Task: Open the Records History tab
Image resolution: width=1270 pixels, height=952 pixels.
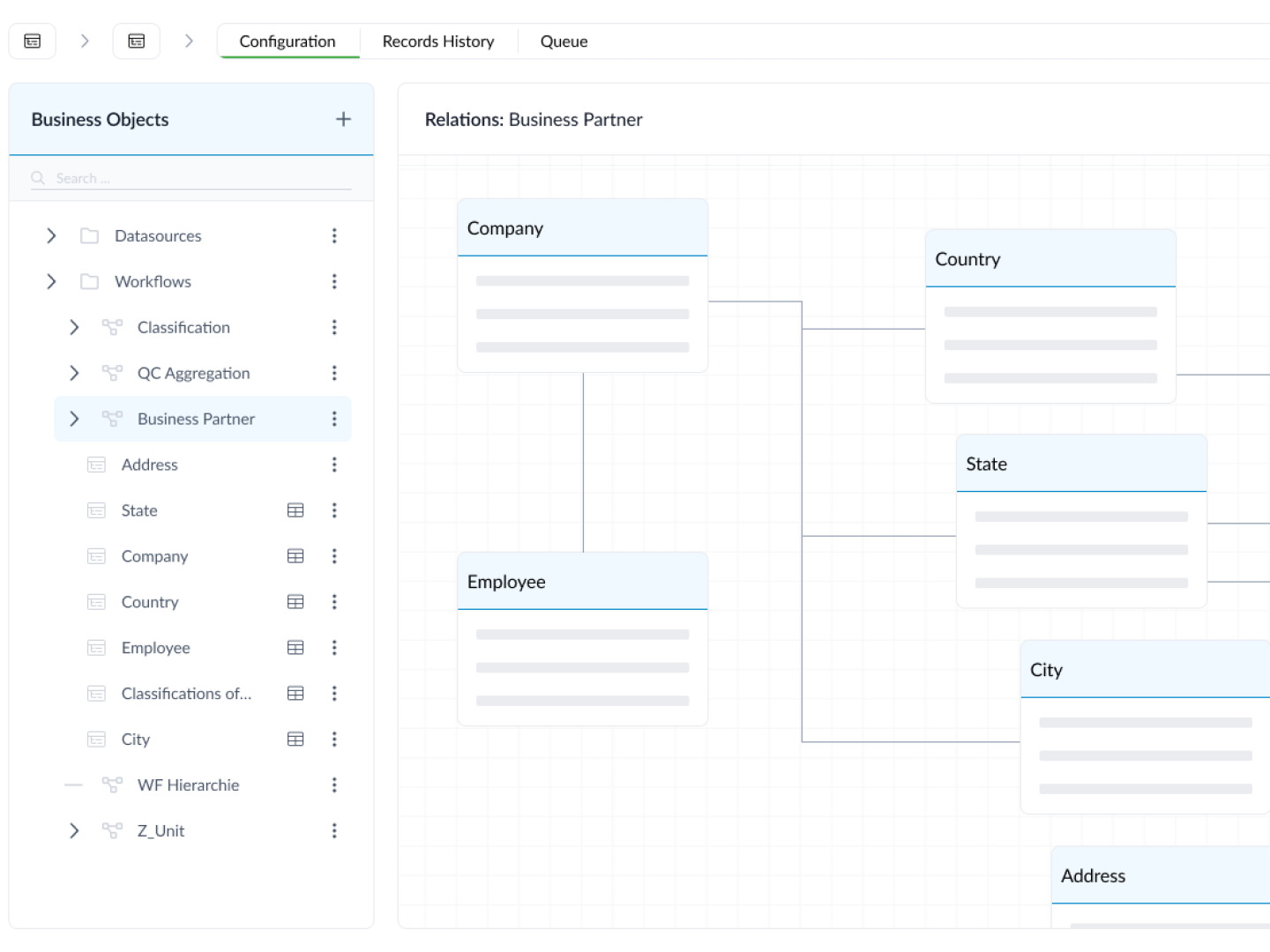Action: pos(438,41)
